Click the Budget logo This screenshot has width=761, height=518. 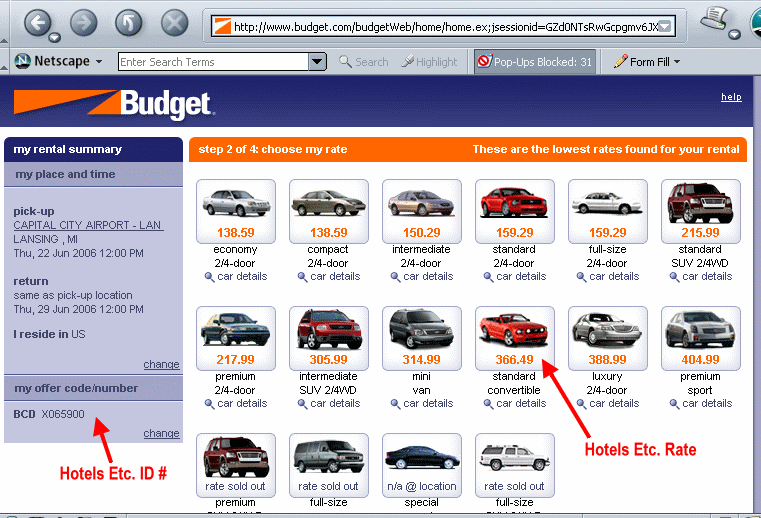coord(113,102)
